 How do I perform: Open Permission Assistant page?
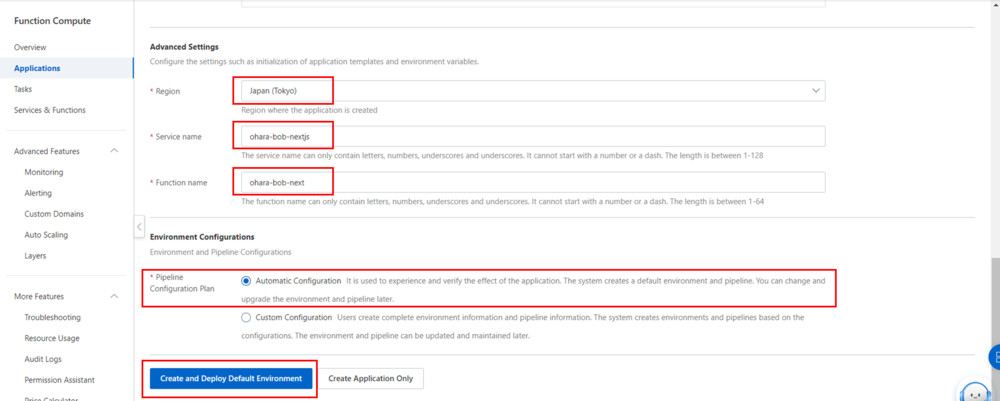[x=59, y=380]
